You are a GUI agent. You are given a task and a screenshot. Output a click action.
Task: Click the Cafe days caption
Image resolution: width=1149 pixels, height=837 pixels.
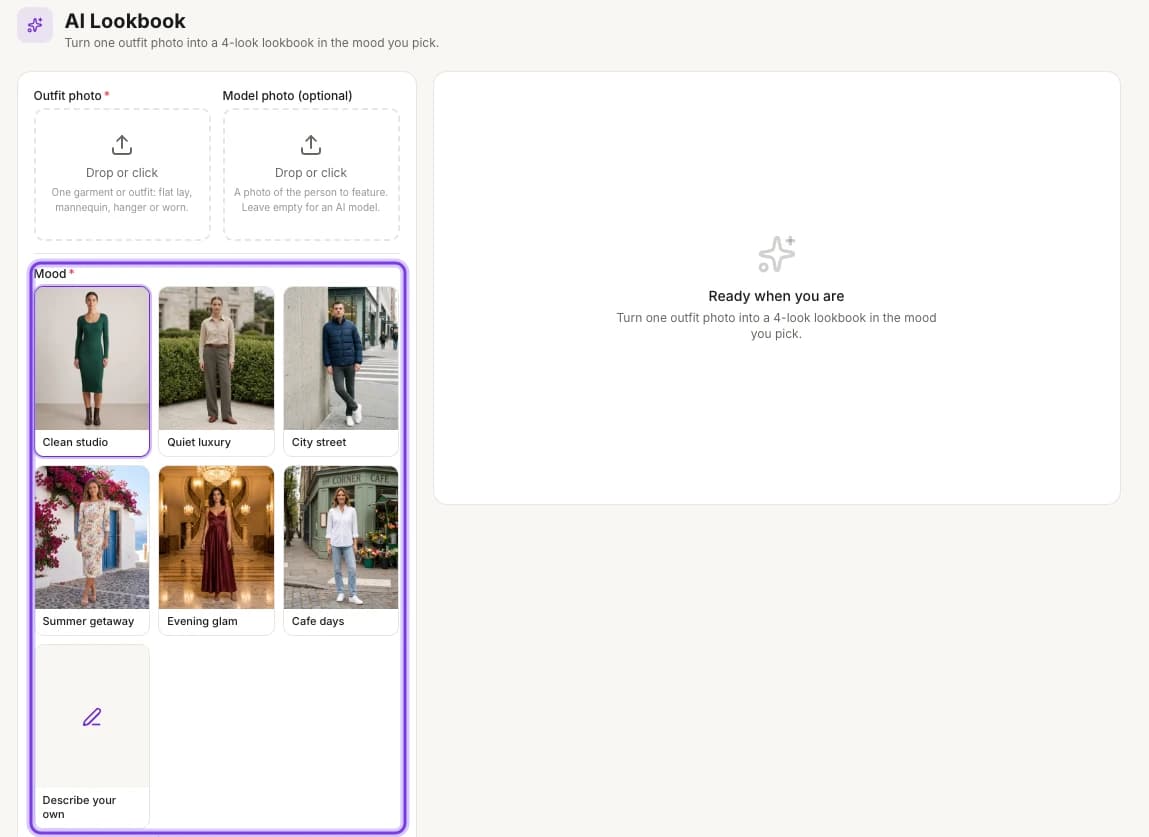point(318,621)
